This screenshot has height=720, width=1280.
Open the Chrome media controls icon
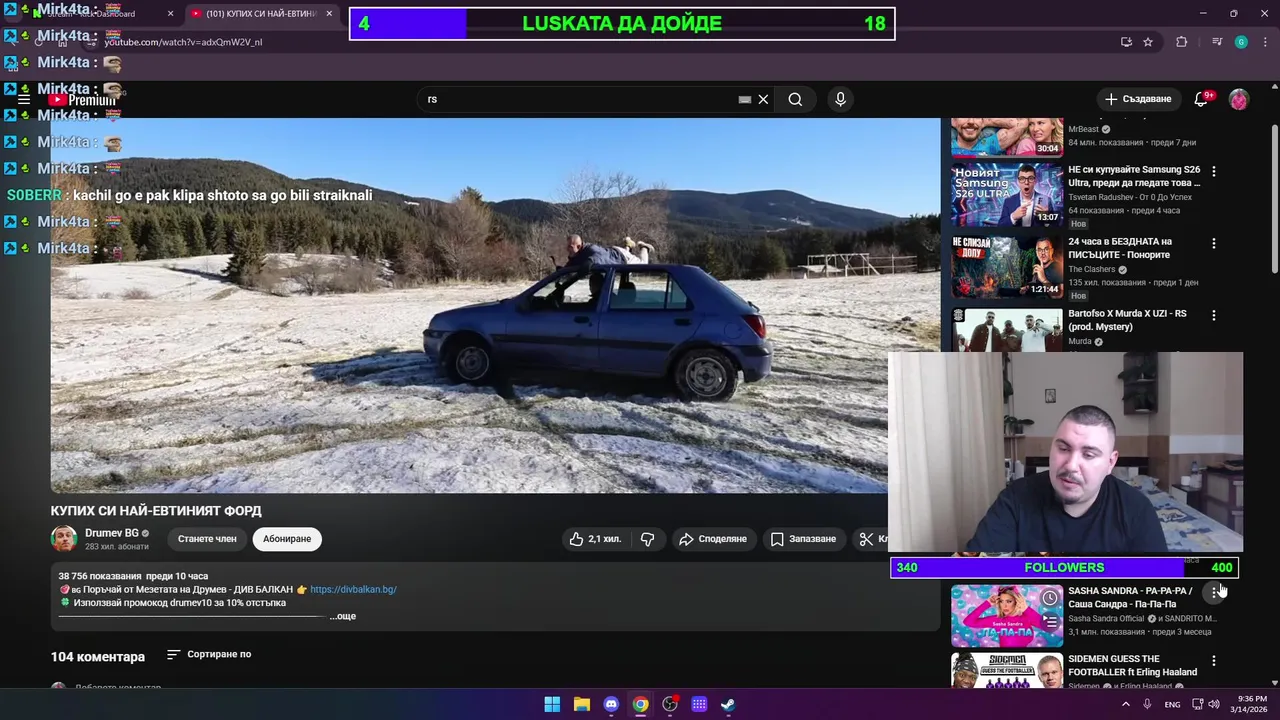point(1216,42)
